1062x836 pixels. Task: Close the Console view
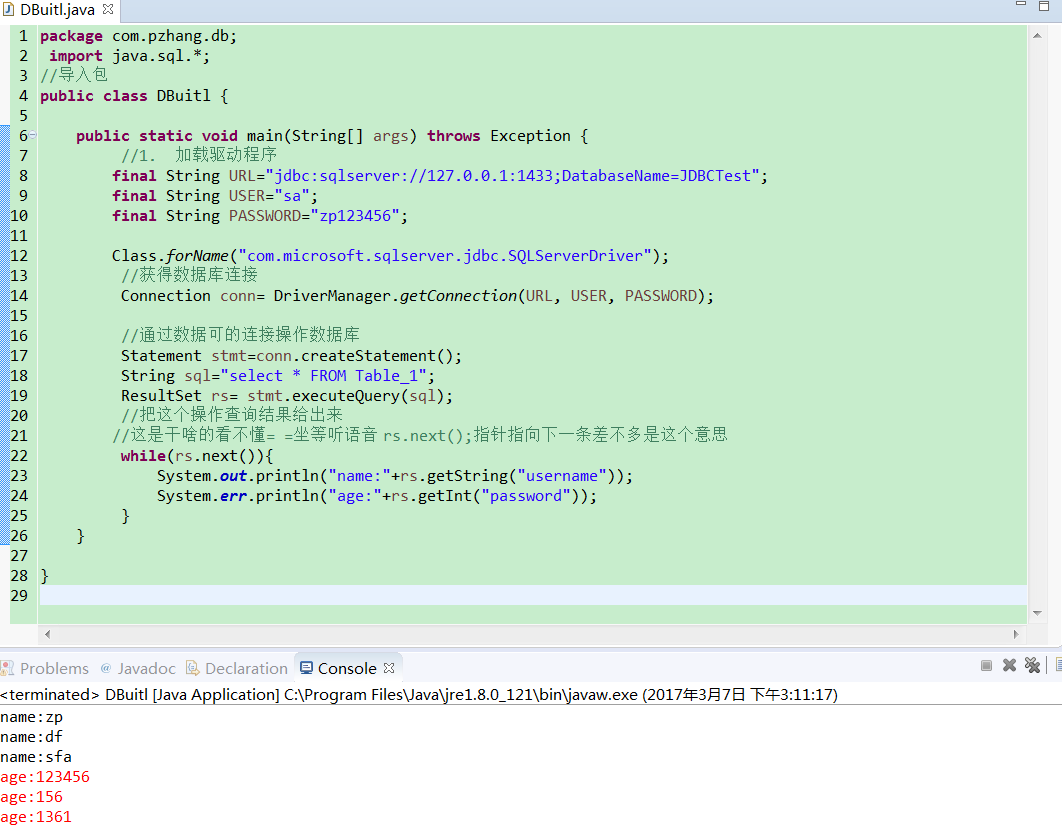(388, 667)
